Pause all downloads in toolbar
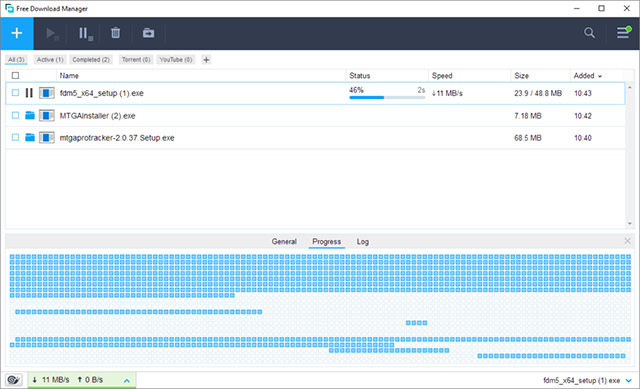This screenshot has height=389, width=640. (x=85, y=33)
